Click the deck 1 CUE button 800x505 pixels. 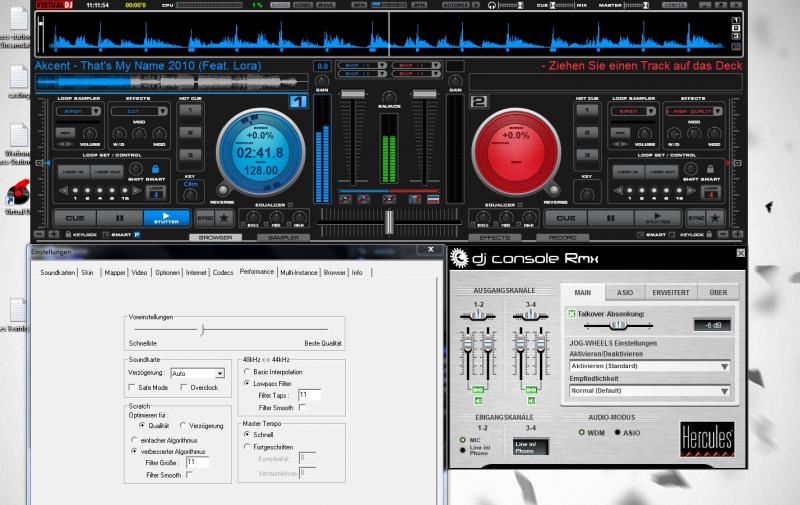(x=75, y=218)
